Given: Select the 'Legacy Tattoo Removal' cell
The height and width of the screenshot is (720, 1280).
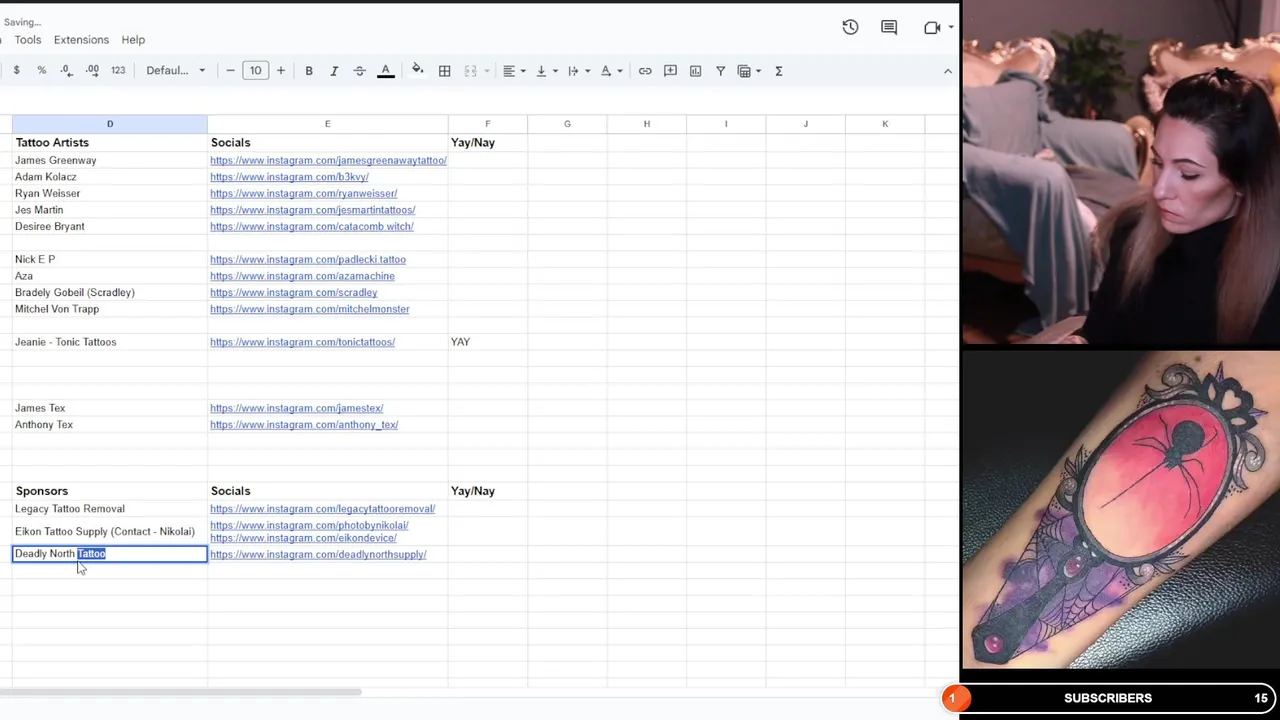Looking at the screenshot, I should (110, 509).
